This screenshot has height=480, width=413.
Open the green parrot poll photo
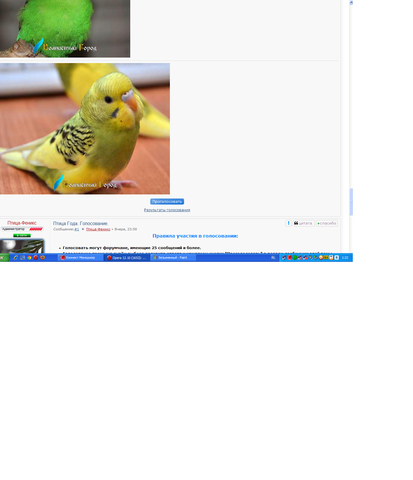(x=65, y=29)
